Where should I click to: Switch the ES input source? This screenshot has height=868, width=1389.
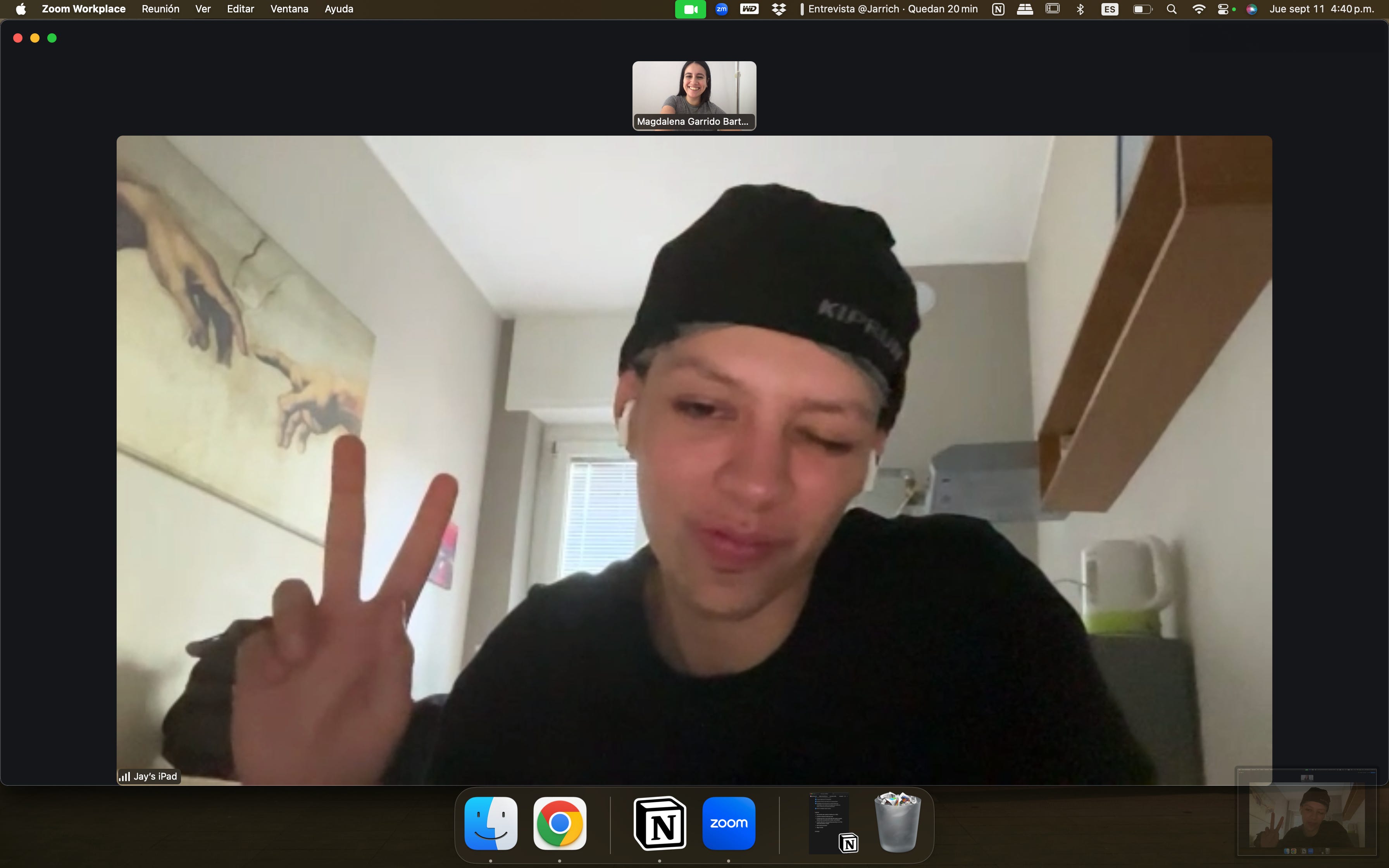(x=1110, y=9)
